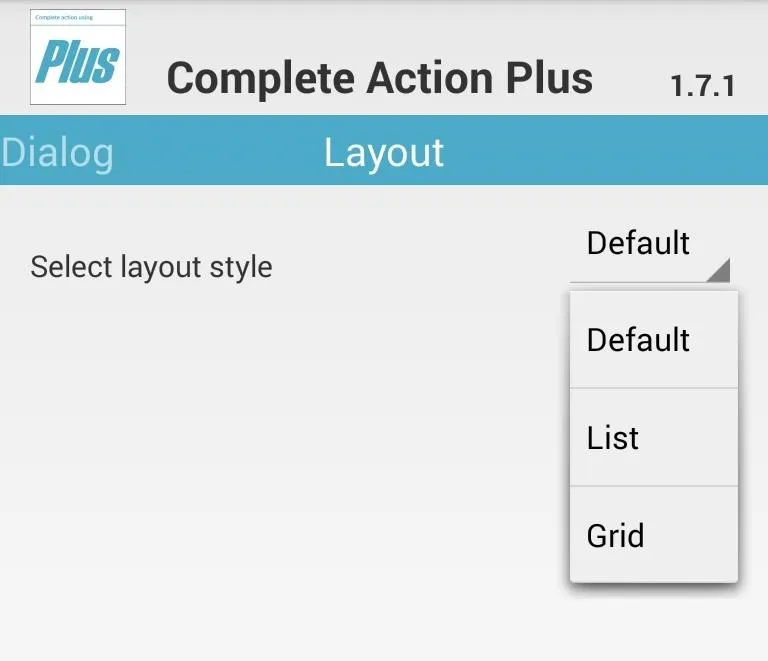Click the blue tab strip between Dialog and Layout
The width and height of the screenshot is (768, 661).
coord(219,150)
